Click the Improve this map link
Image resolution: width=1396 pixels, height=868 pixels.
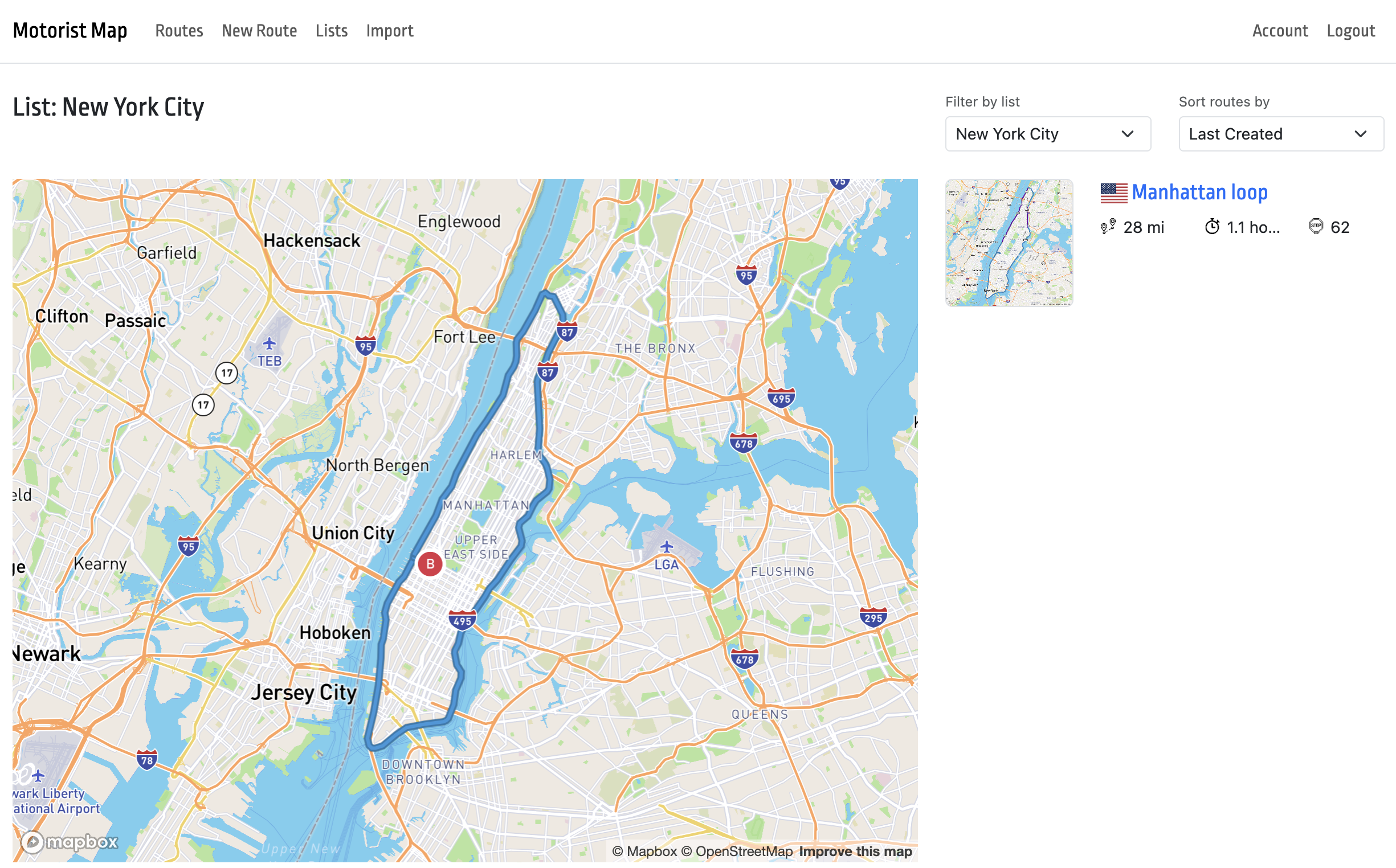point(855,851)
